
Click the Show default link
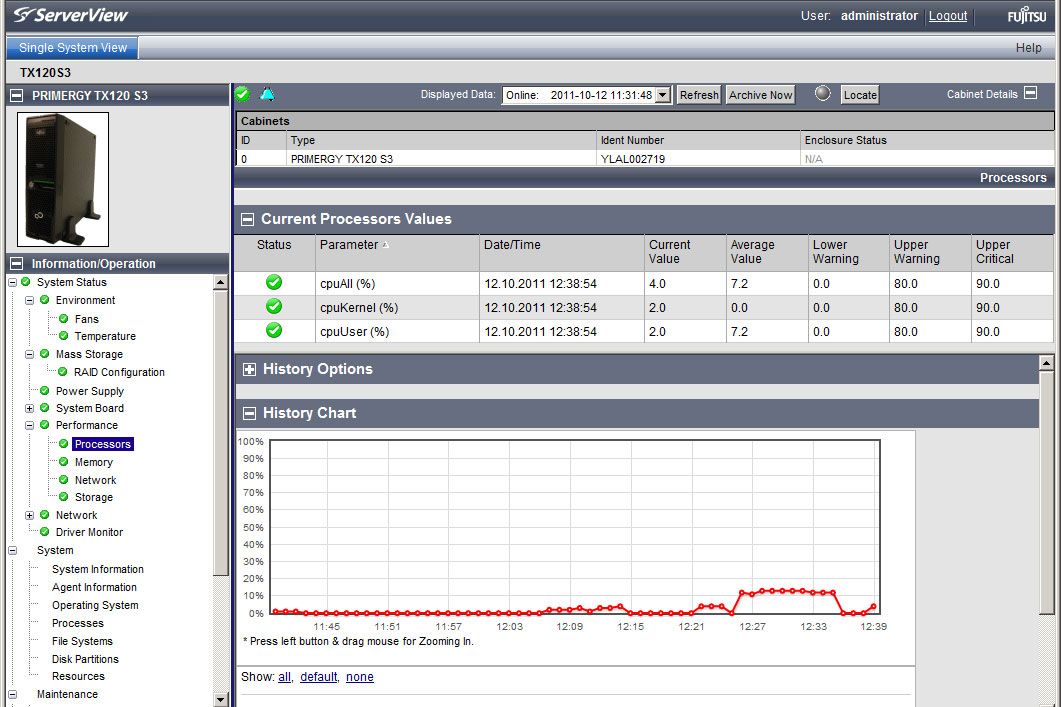coord(319,677)
